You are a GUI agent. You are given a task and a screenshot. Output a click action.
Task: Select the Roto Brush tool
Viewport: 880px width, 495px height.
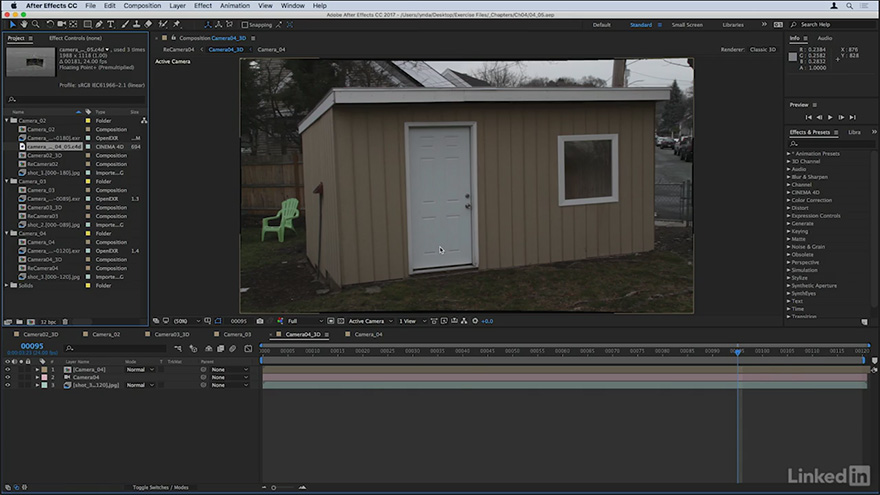pyautogui.click(x=163, y=24)
